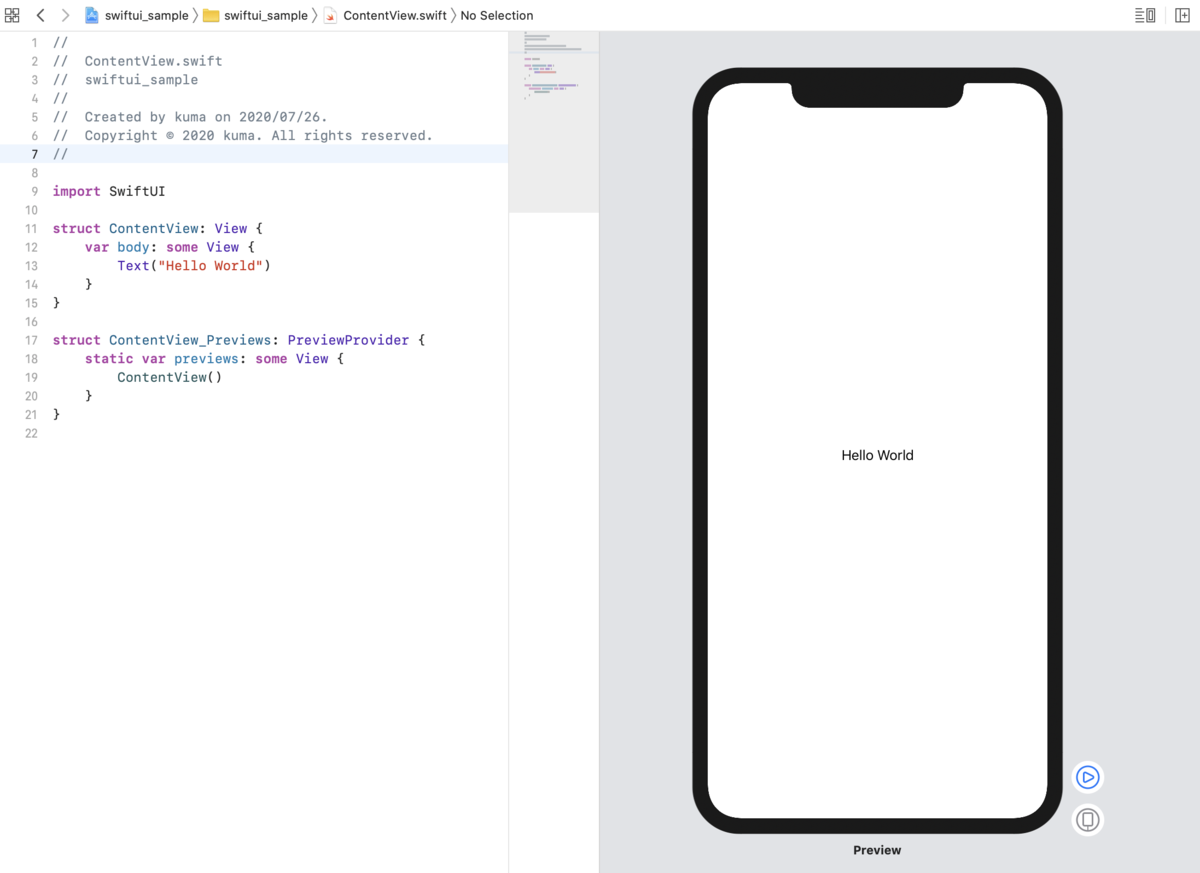
Task: Click the "// ContentView.swift" comment line
Action: 138,61
